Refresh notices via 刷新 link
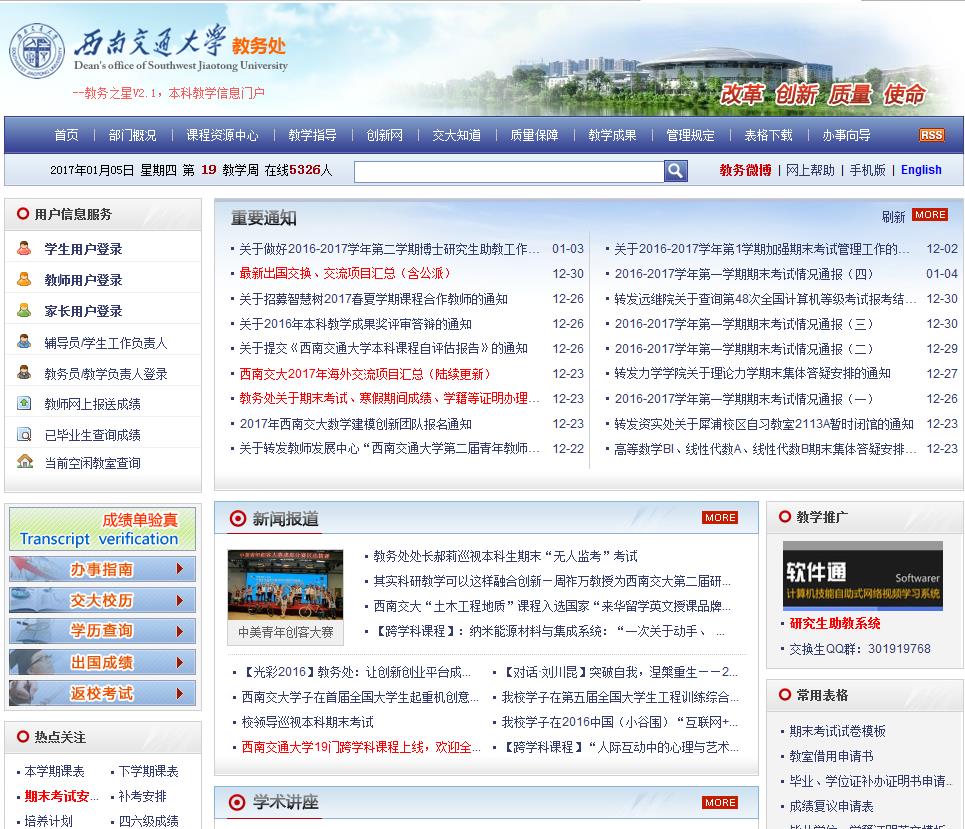 (893, 217)
